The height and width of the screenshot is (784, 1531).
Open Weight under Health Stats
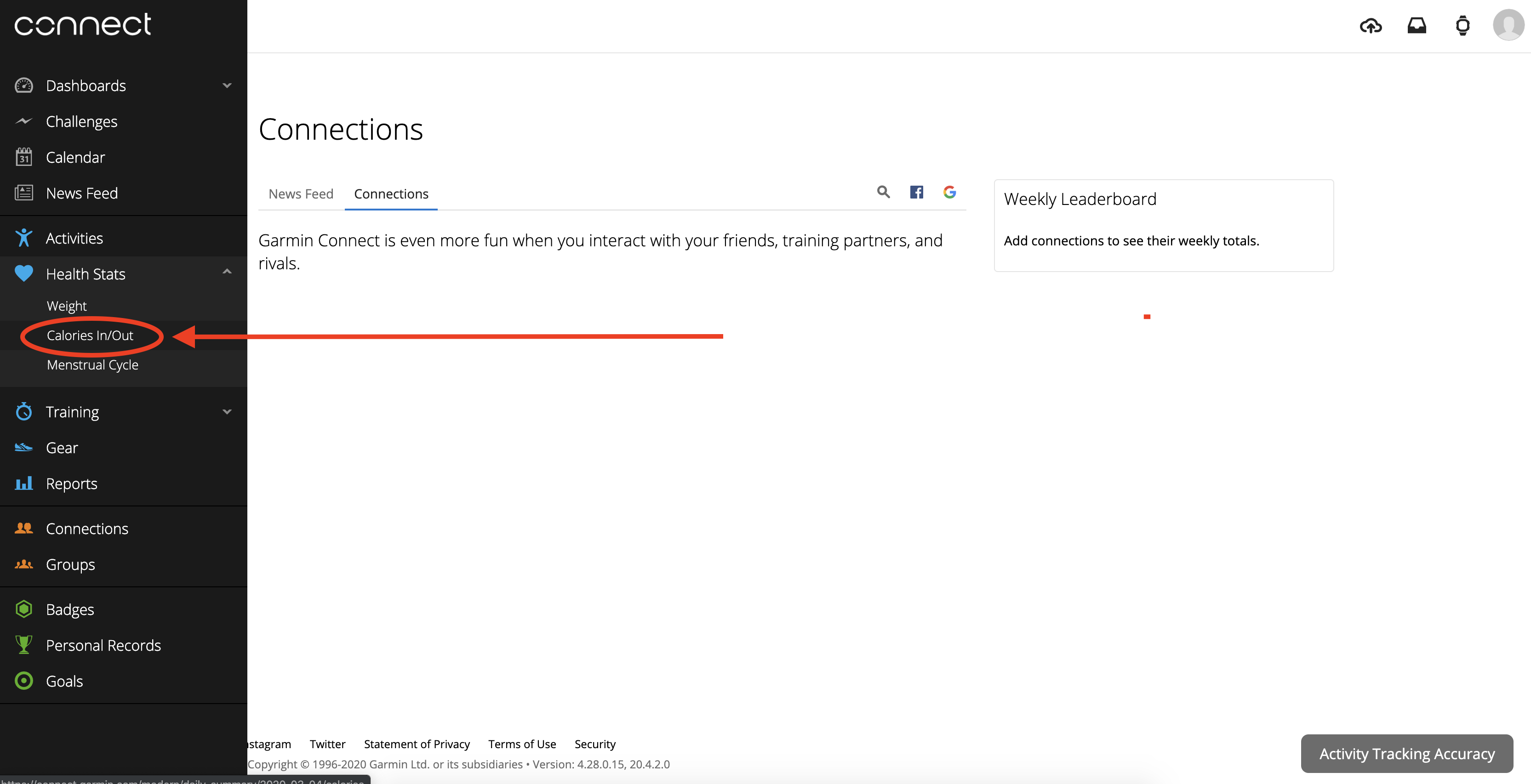click(67, 306)
